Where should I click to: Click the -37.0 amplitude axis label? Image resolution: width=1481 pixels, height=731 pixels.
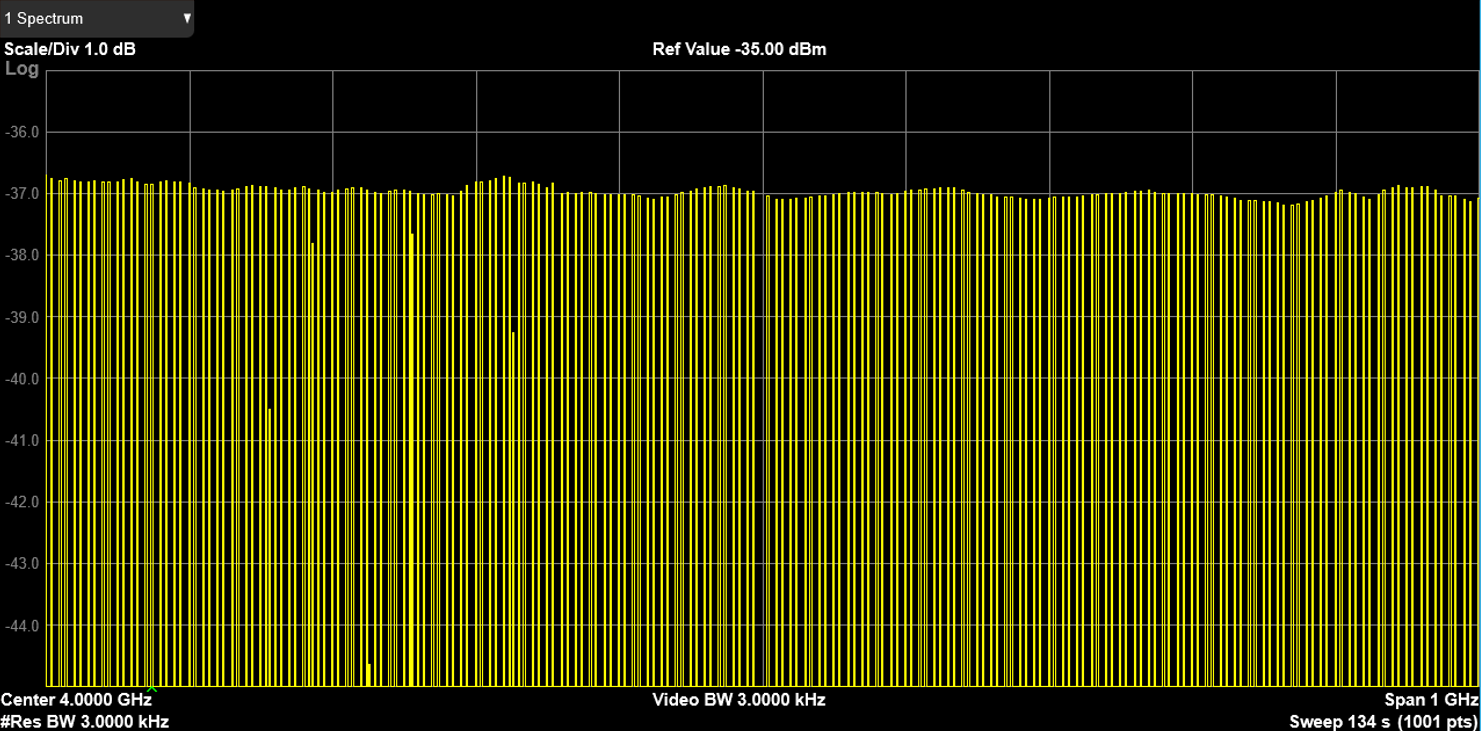pos(23,193)
